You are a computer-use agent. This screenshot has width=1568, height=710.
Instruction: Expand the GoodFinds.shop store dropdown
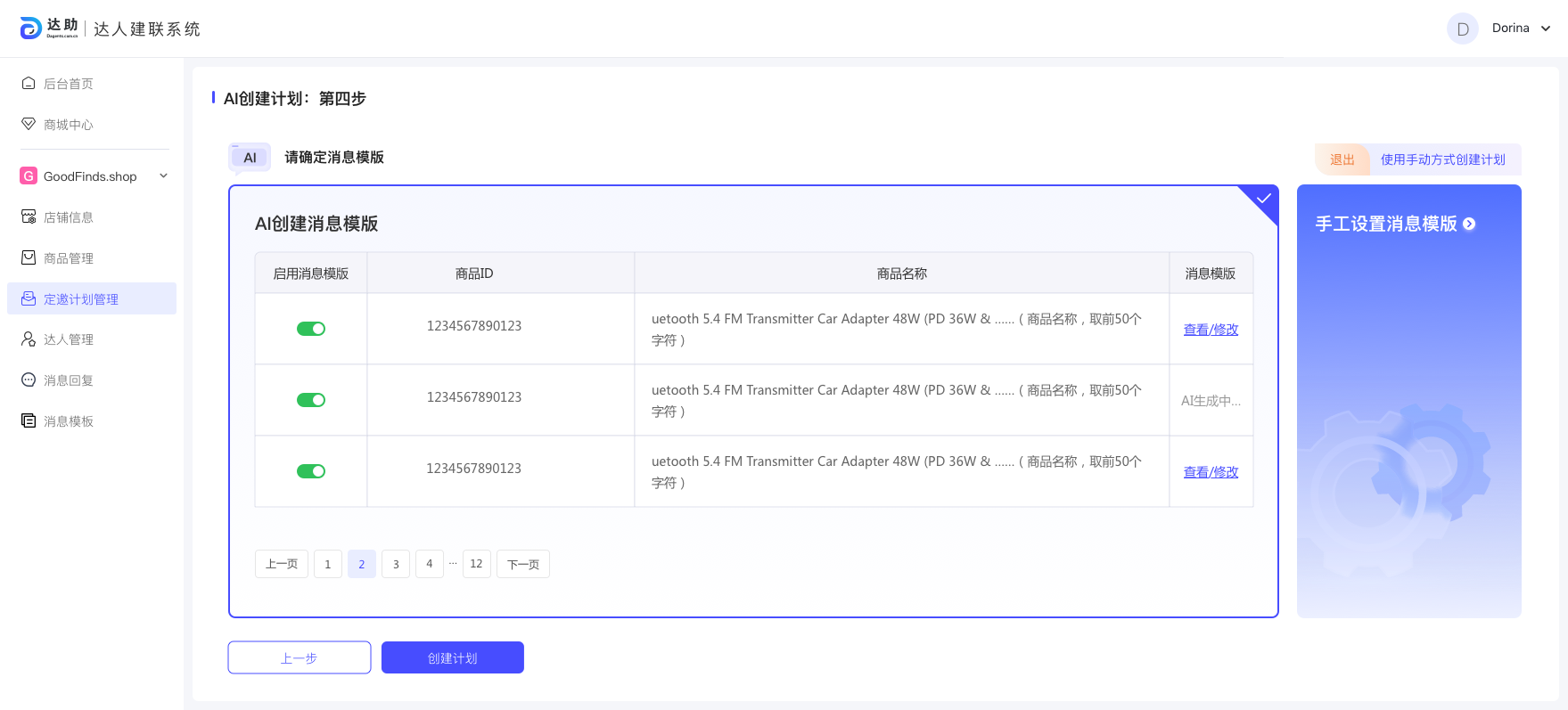(163, 176)
